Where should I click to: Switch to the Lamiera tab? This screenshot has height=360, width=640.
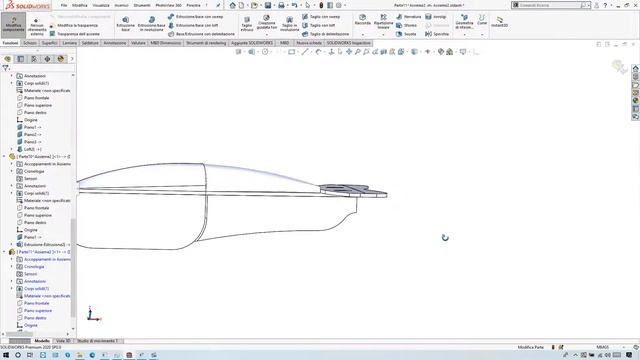(69, 43)
